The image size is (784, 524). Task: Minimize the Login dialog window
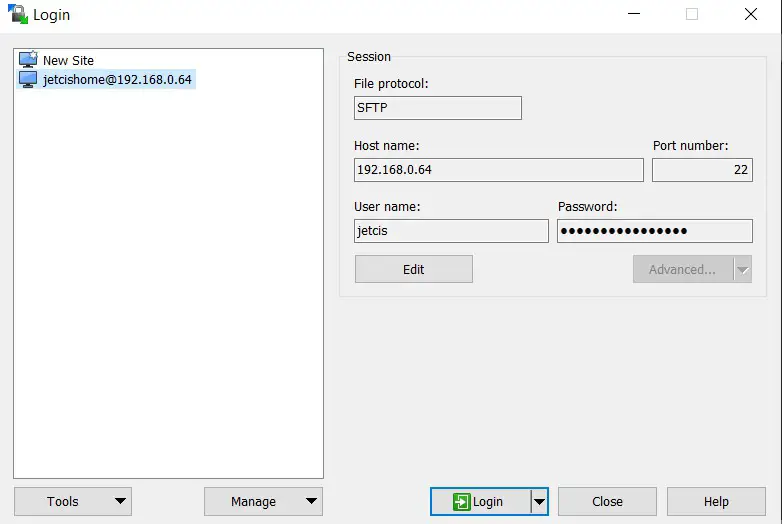click(x=634, y=14)
